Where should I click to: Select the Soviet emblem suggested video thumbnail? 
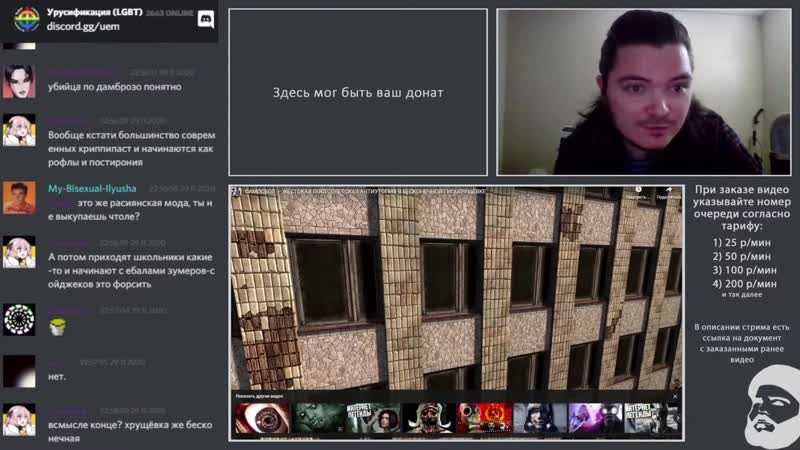point(489,419)
